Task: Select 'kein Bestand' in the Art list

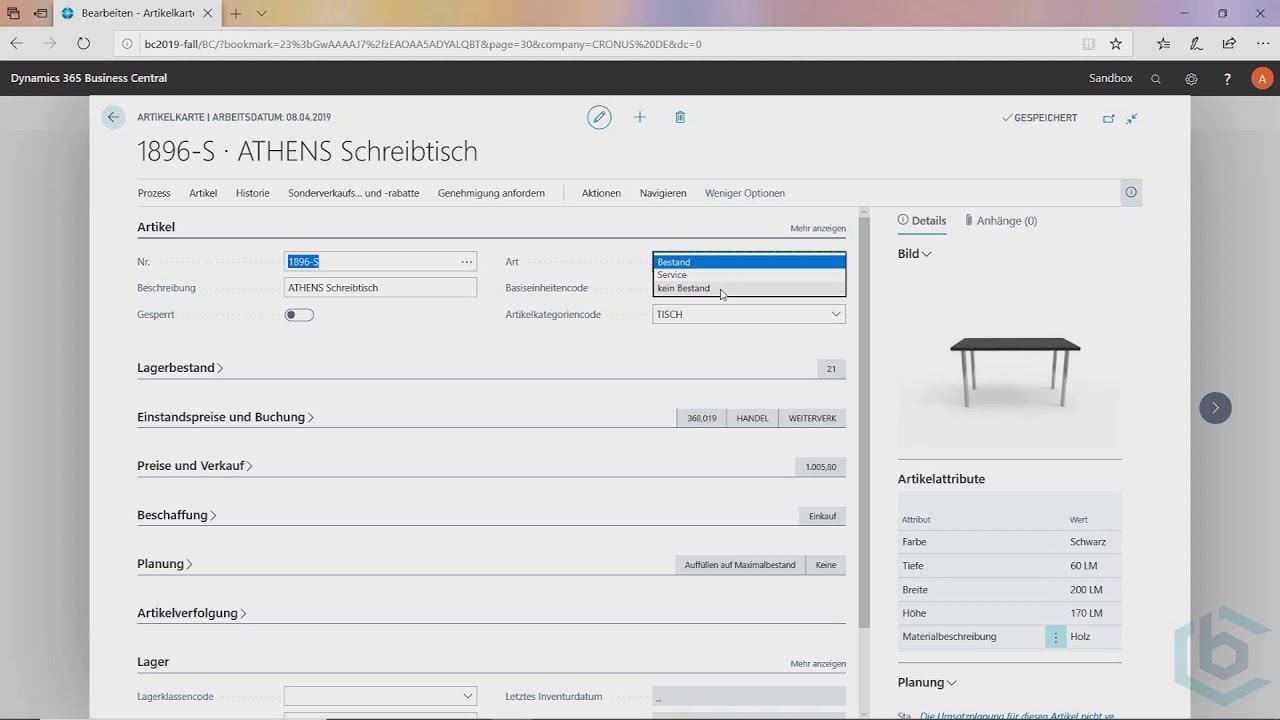Action: tap(684, 288)
